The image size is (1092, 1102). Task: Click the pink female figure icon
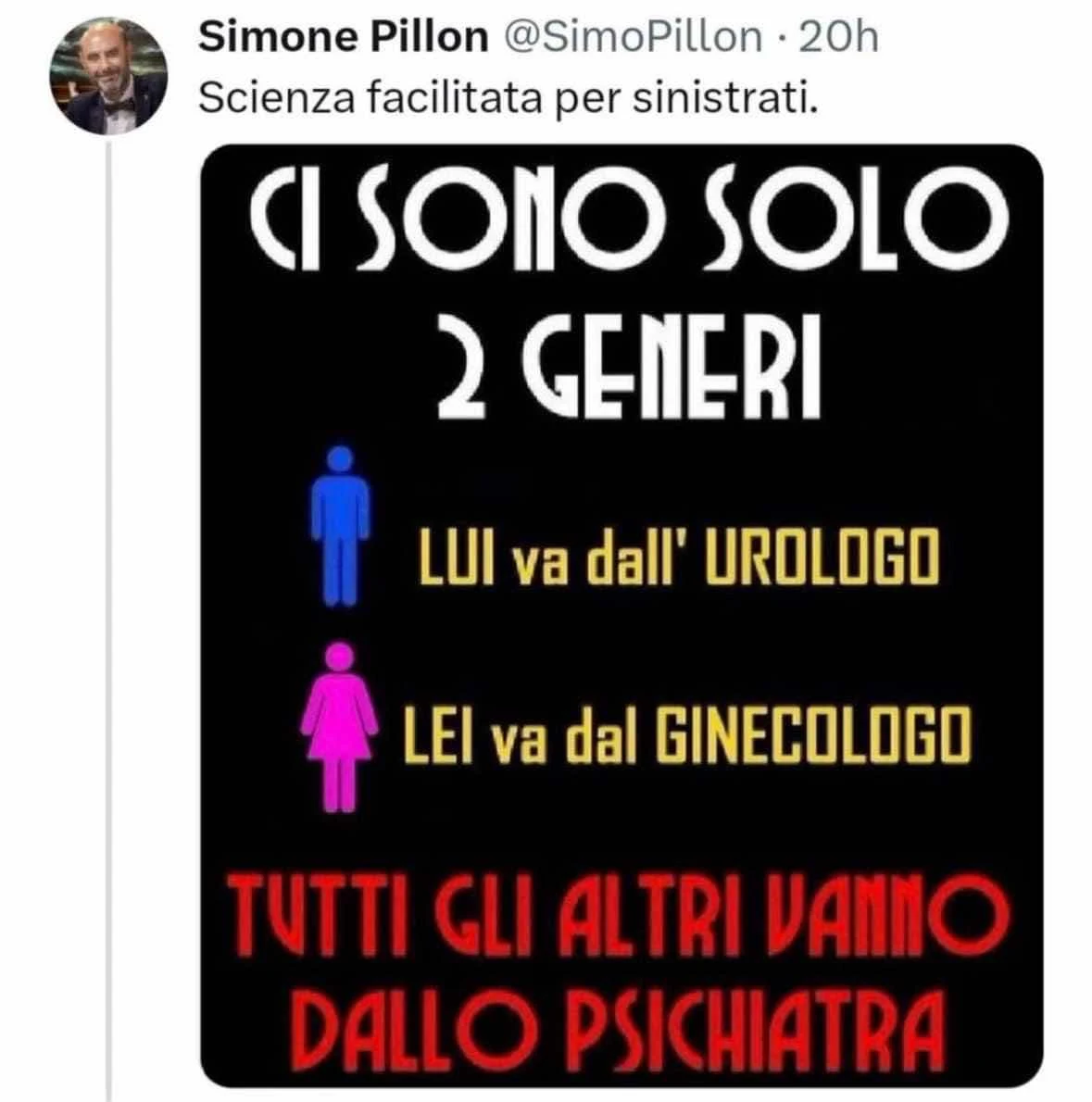(x=340, y=727)
